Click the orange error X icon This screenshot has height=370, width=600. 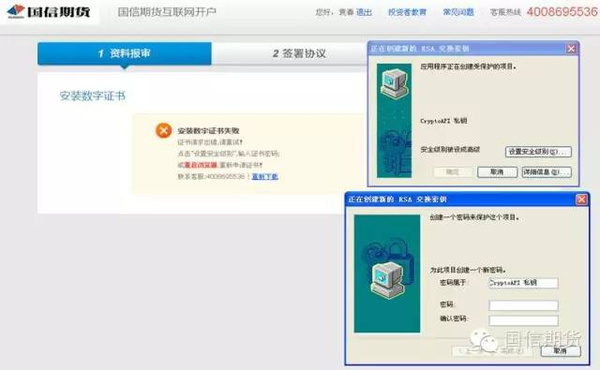click(163, 130)
